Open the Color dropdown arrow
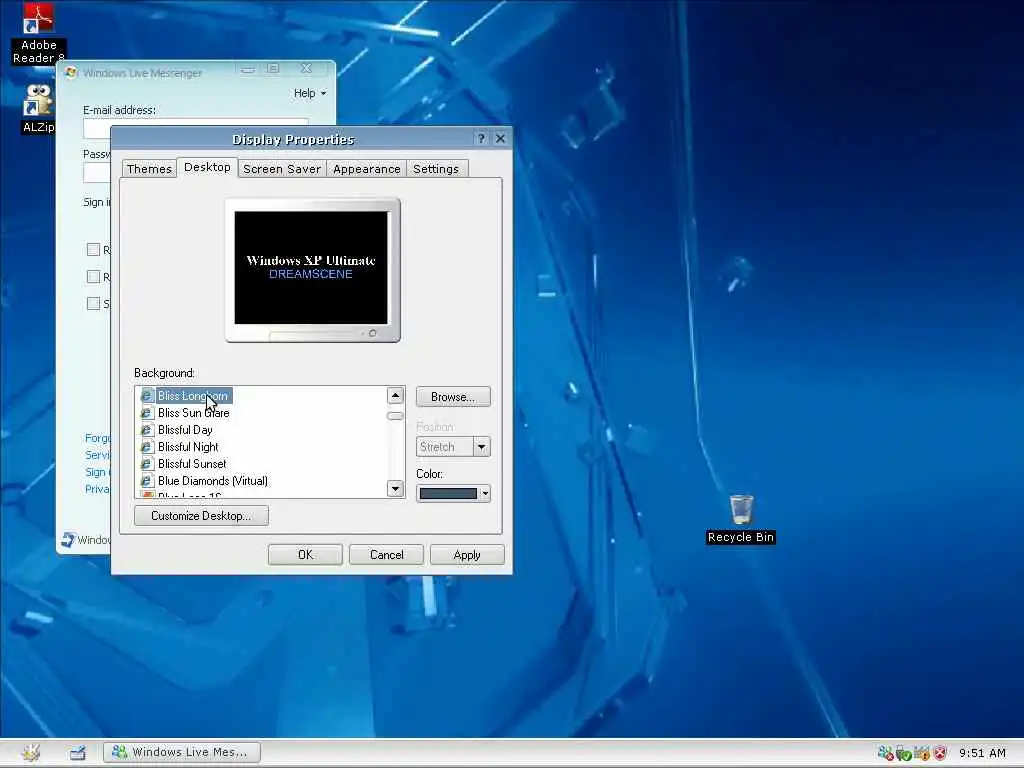Image resolution: width=1024 pixels, height=768 pixels. pos(485,494)
